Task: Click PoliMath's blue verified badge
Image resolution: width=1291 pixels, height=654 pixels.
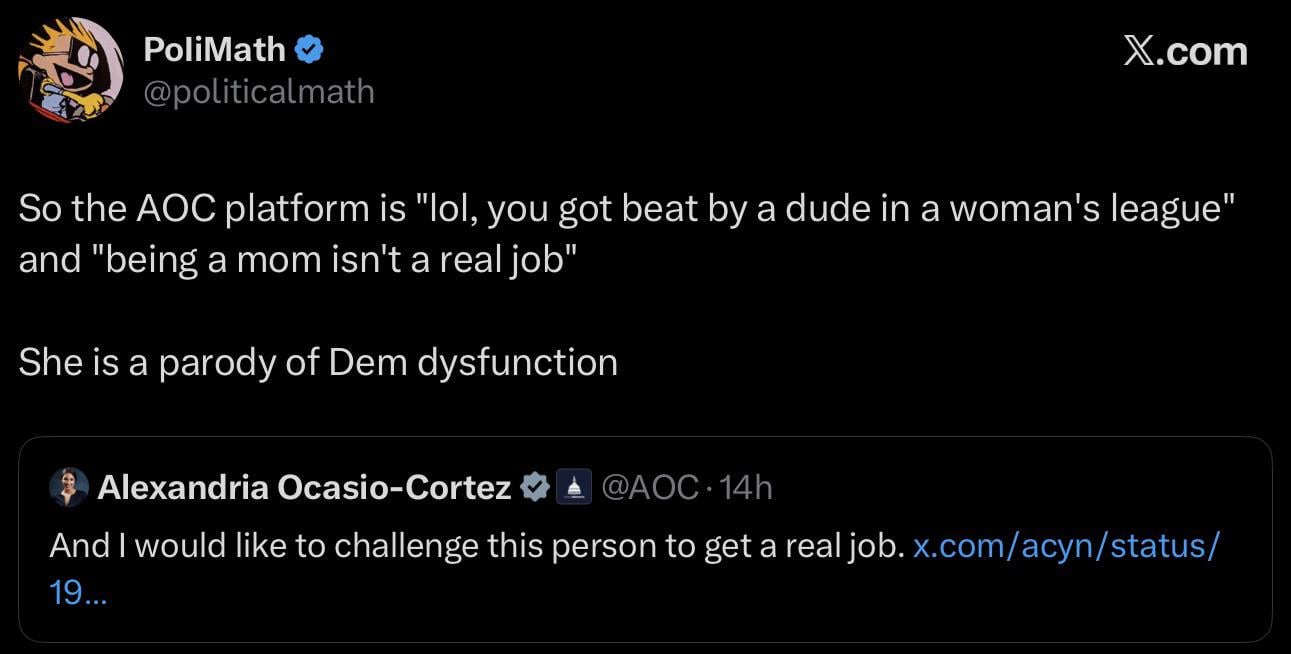Action: tap(307, 47)
